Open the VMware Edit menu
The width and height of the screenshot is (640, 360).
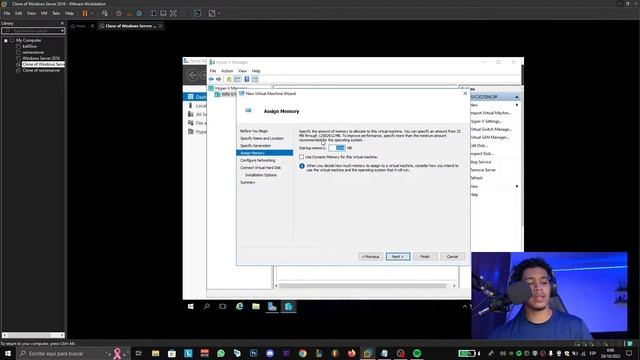point(19,13)
